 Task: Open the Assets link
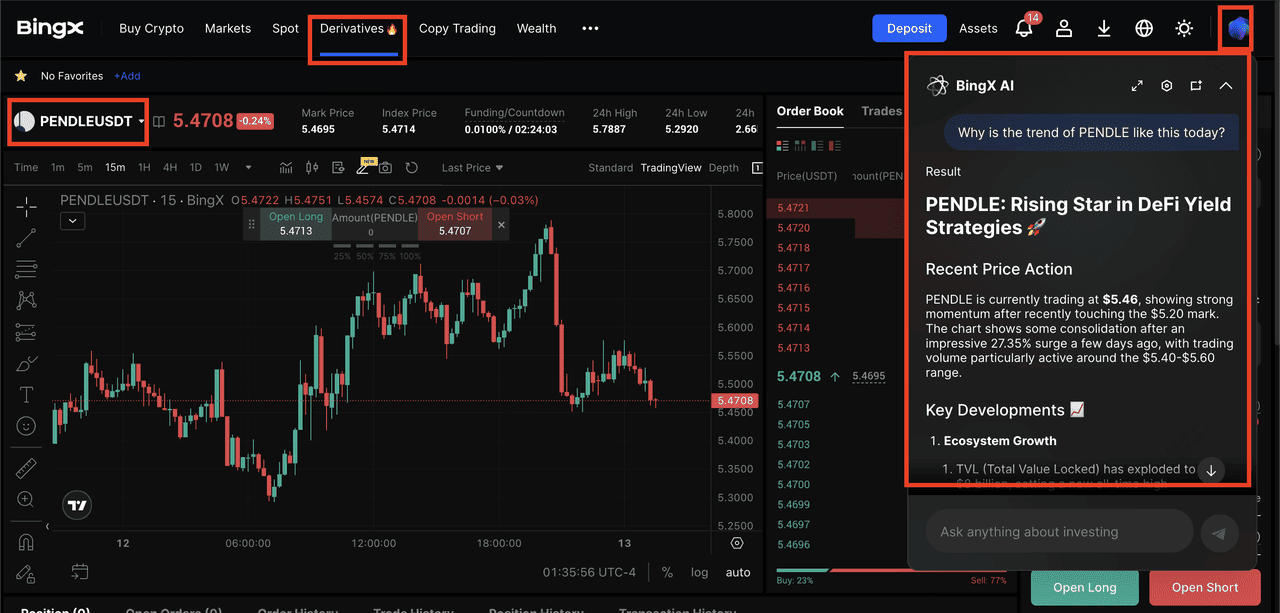click(978, 28)
